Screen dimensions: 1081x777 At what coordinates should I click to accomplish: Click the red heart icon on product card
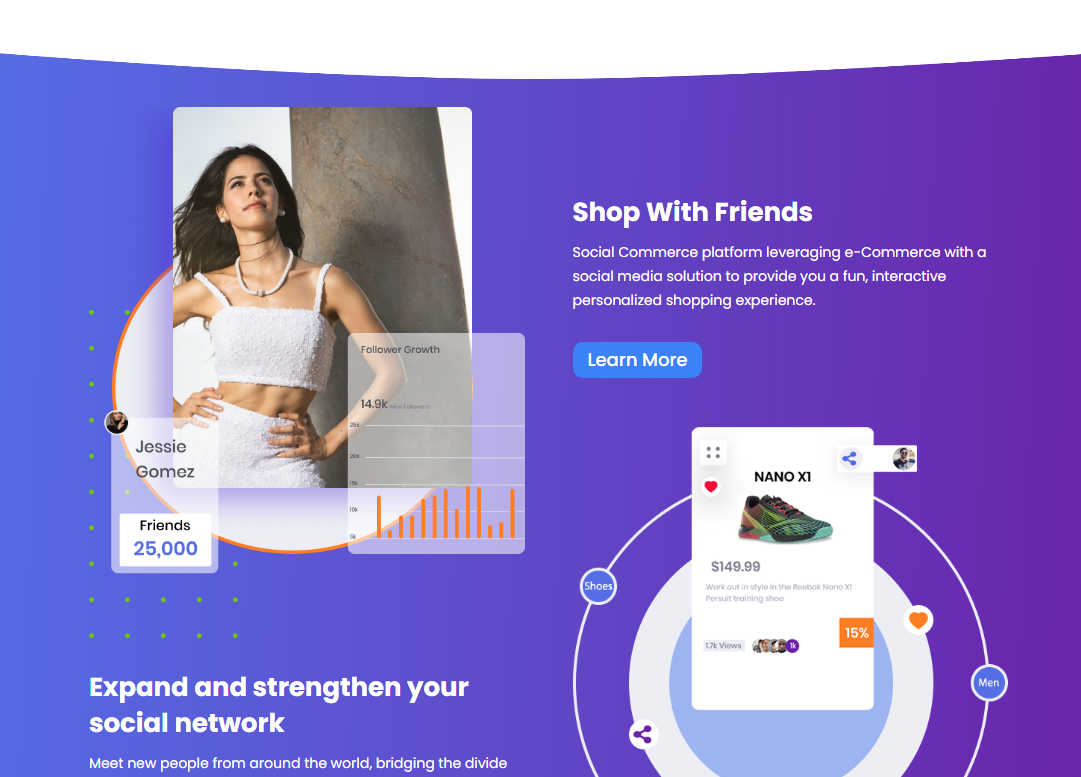coord(711,486)
